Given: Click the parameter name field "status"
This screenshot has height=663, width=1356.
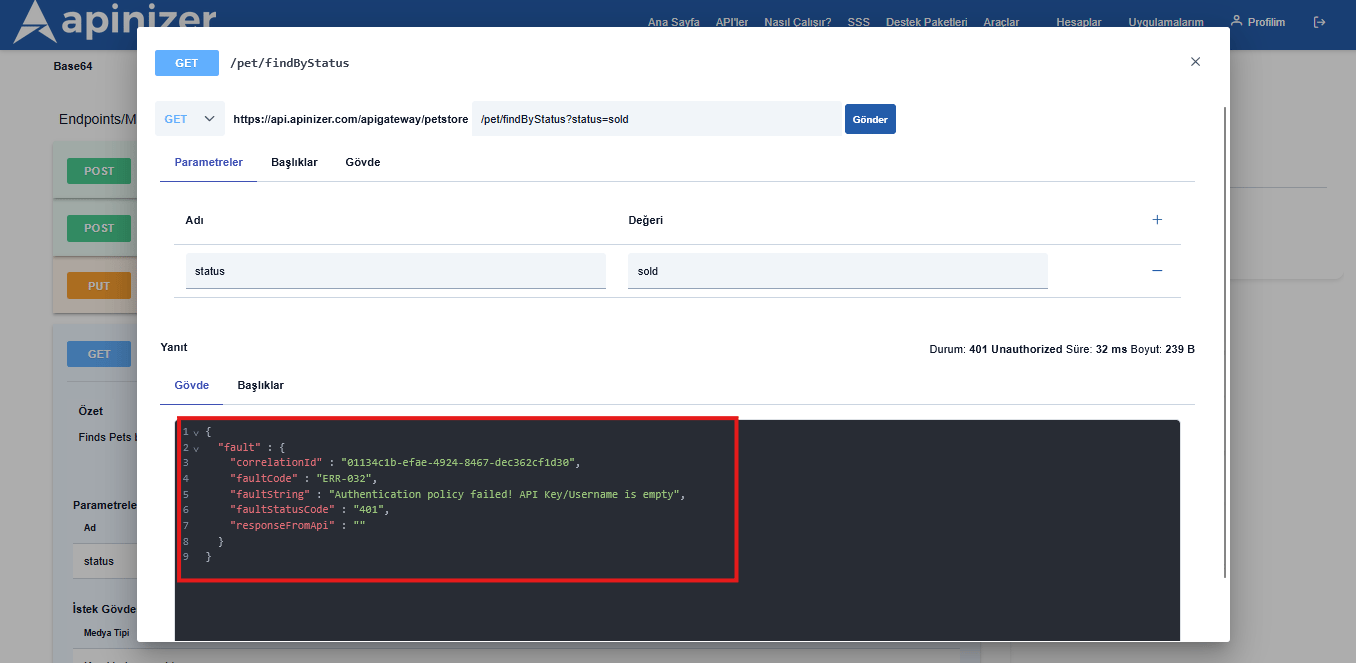Looking at the screenshot, I should pyautogui.click(x=396, y=271).
